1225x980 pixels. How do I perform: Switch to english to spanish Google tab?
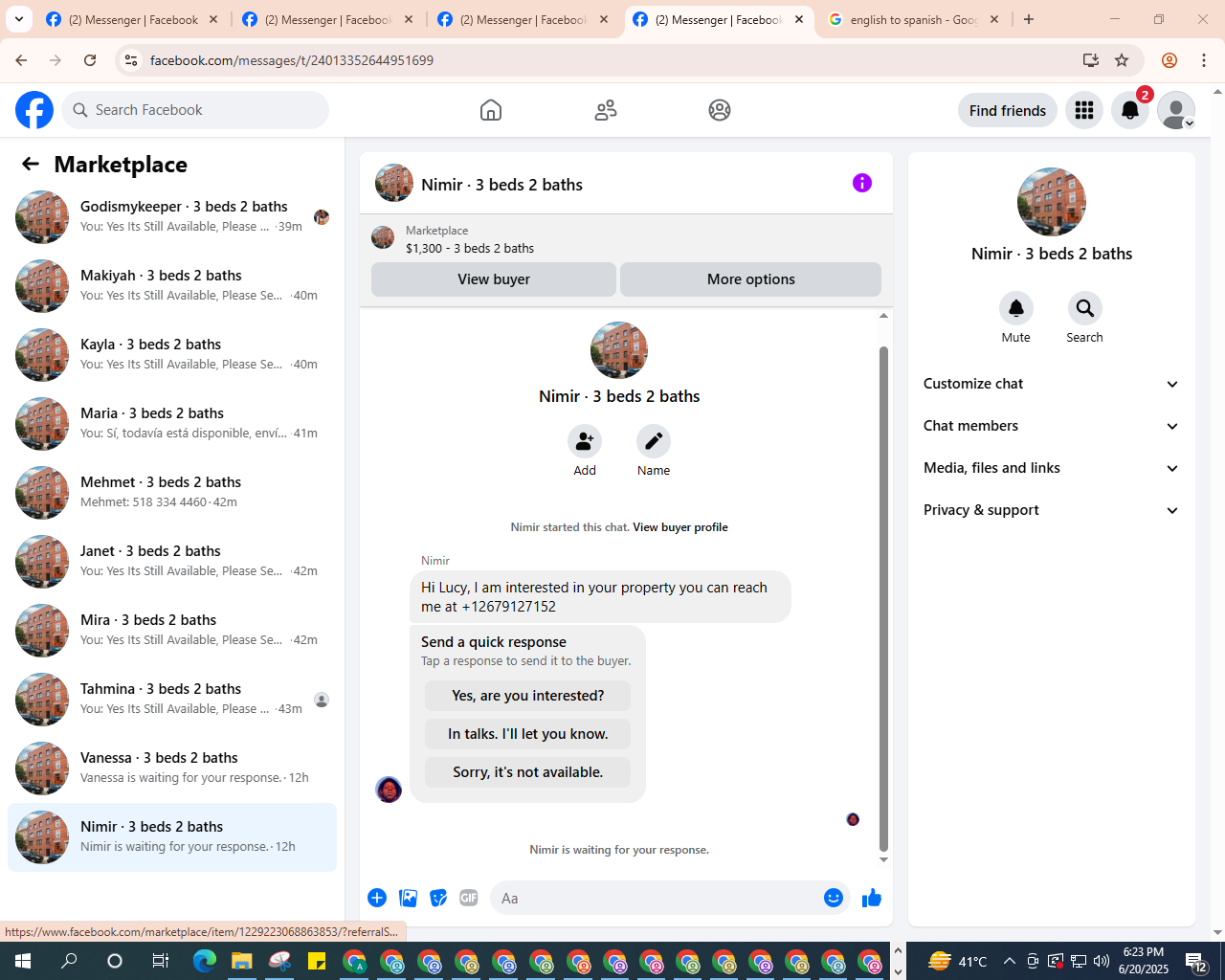[913, 19]
